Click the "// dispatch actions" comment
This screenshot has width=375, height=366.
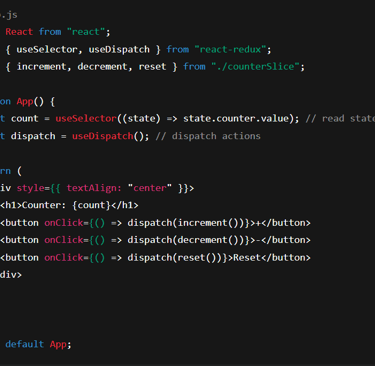(x=208, y=136)
